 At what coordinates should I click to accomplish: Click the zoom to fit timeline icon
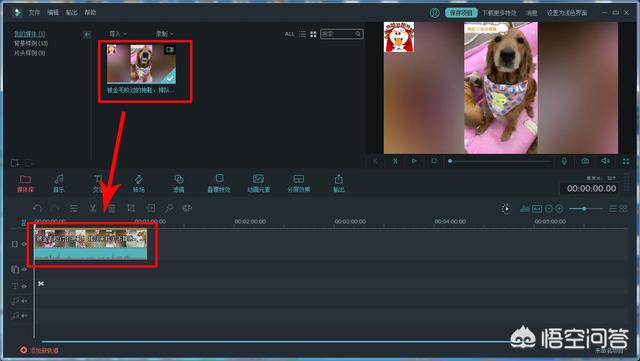[537, 209]
